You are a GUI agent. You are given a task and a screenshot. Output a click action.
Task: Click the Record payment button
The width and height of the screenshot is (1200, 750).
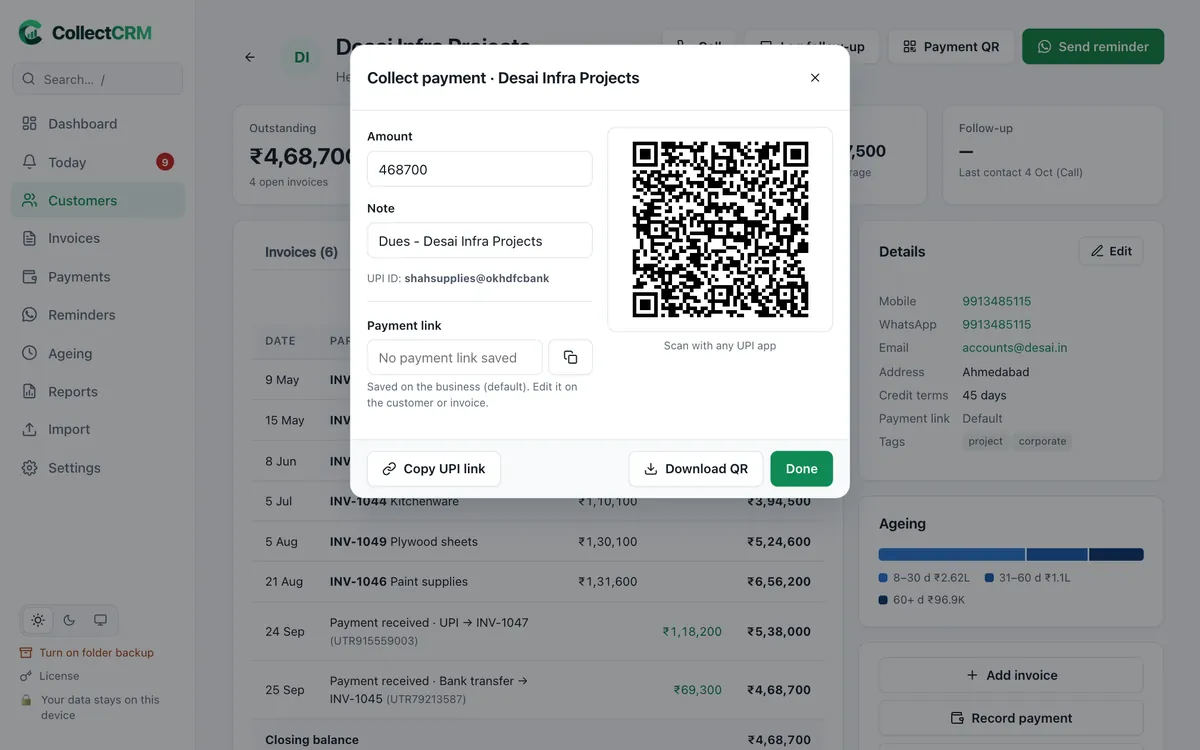(1011, 718)
